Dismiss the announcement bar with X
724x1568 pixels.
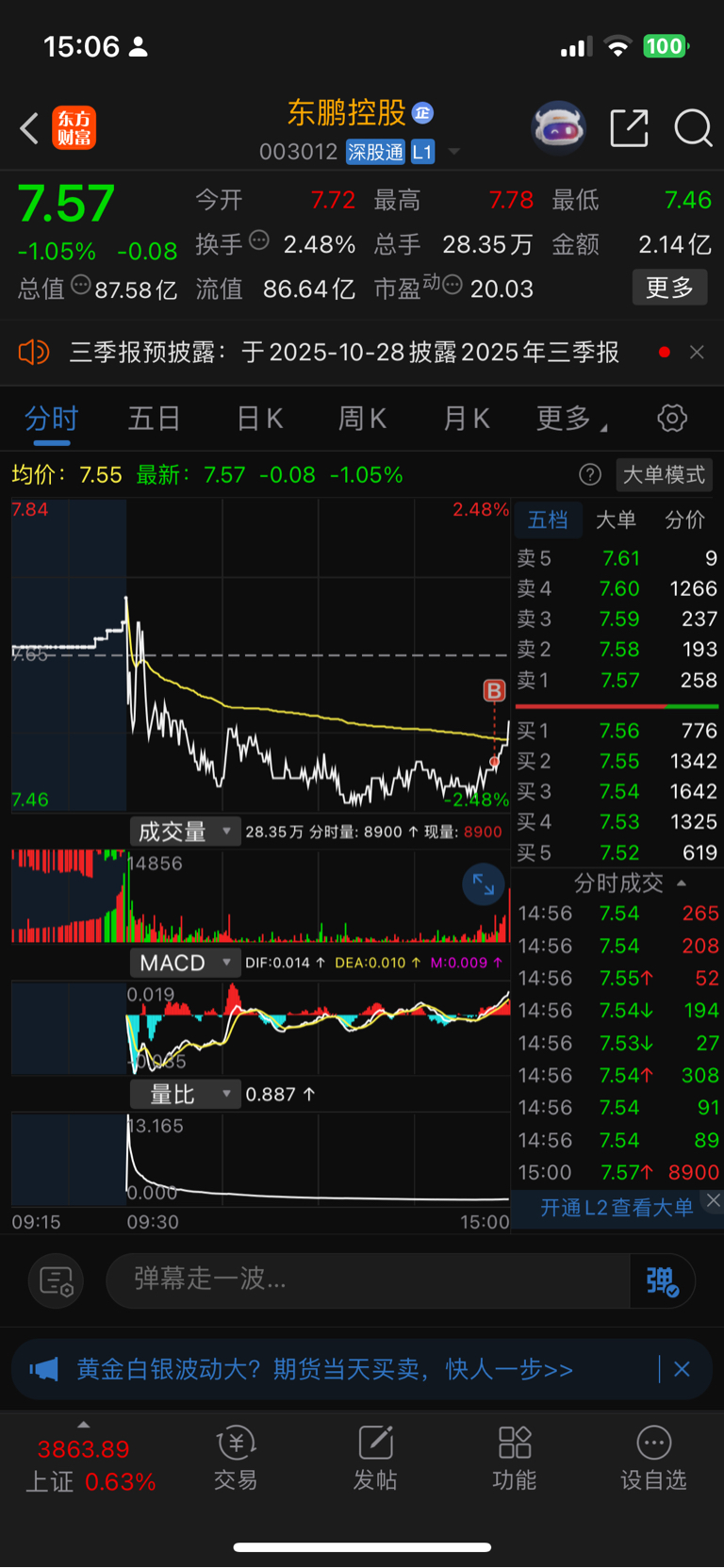click(x=697, y=353)
